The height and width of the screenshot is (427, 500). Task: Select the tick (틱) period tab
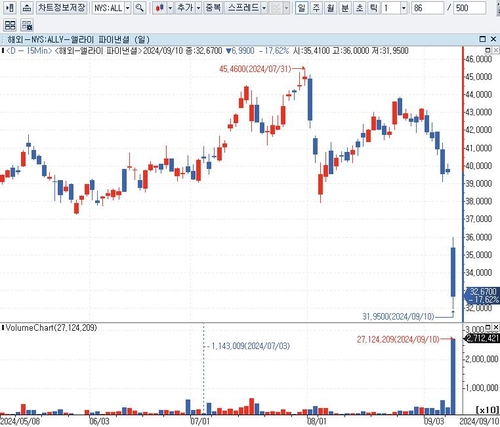click(374, 8)
